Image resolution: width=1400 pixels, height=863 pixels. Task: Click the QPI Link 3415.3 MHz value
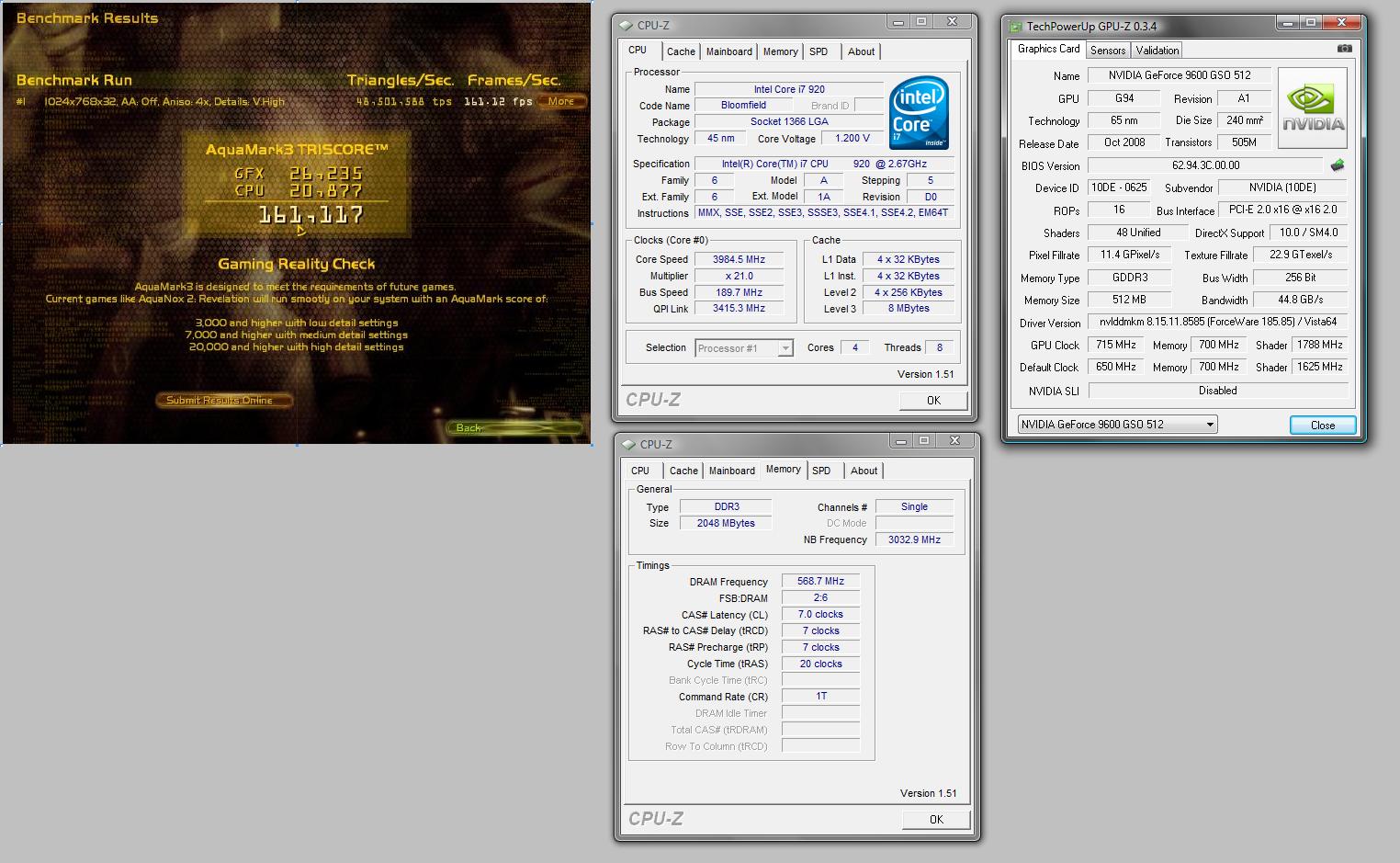(x=739, y=309)
